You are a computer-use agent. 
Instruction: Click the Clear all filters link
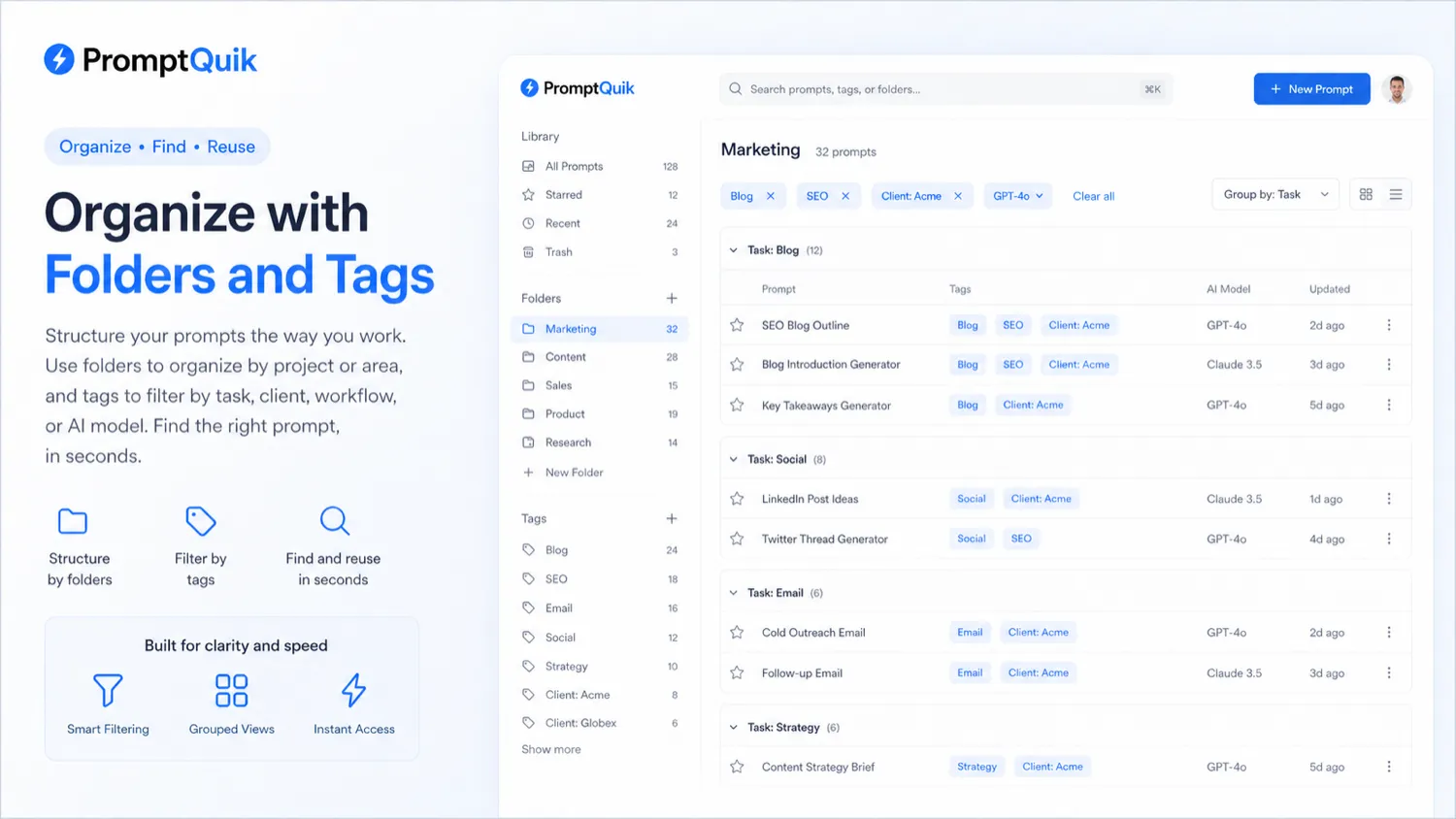click(x=1093, y=196)
